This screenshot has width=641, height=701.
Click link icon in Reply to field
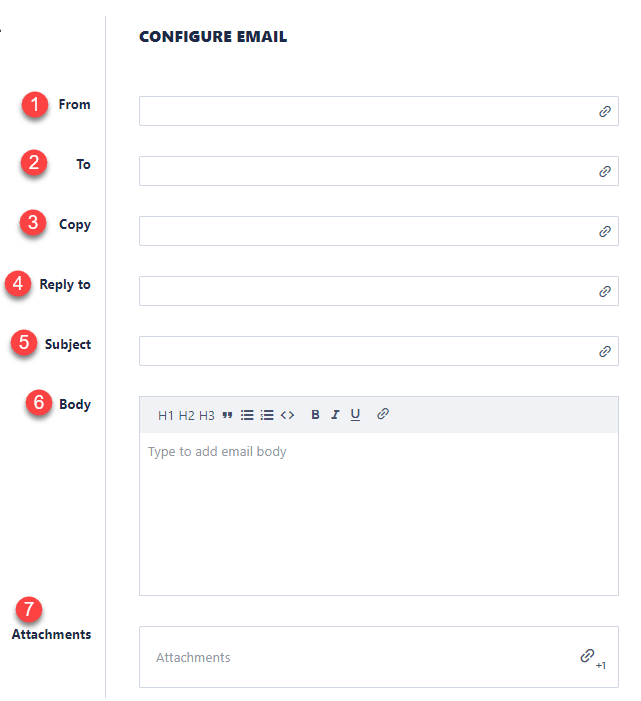pyautogui.click(x=605, y=292)
